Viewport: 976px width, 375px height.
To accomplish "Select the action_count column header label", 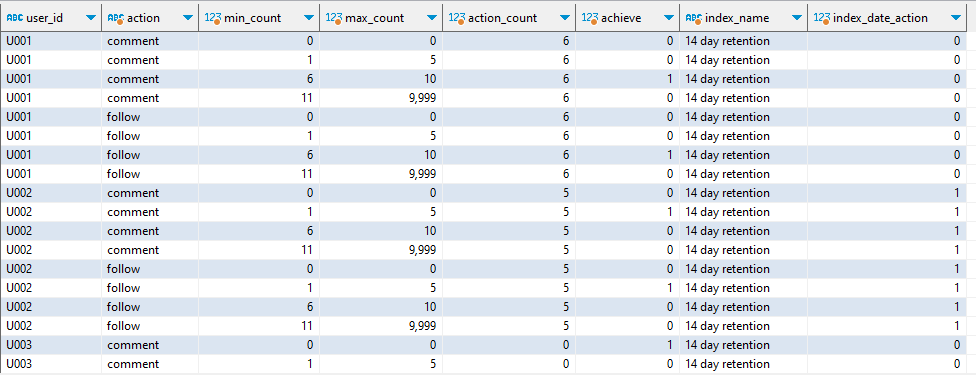I will (x=502, y=19).
